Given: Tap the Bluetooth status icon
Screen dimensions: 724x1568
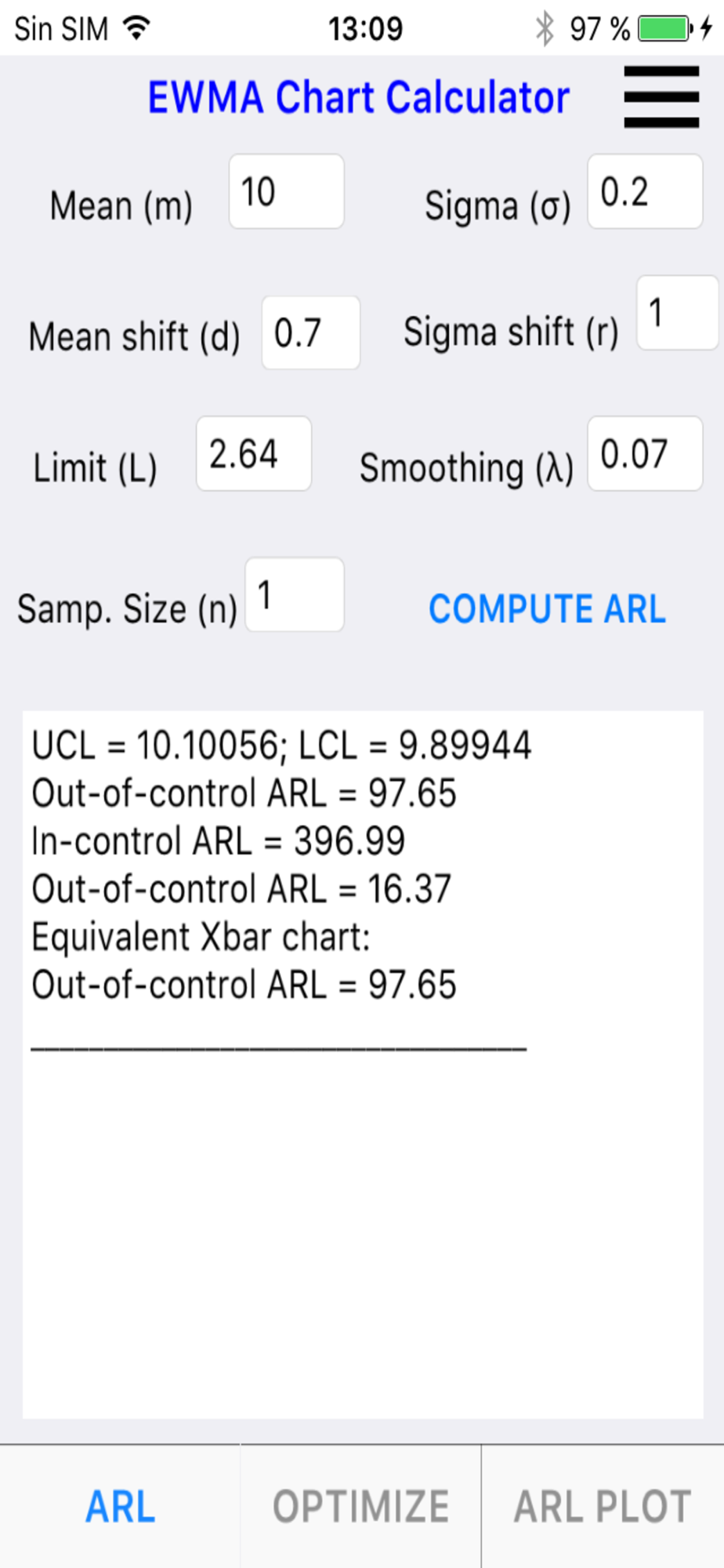Looking at the screenshot, I should tap(545, 29).
